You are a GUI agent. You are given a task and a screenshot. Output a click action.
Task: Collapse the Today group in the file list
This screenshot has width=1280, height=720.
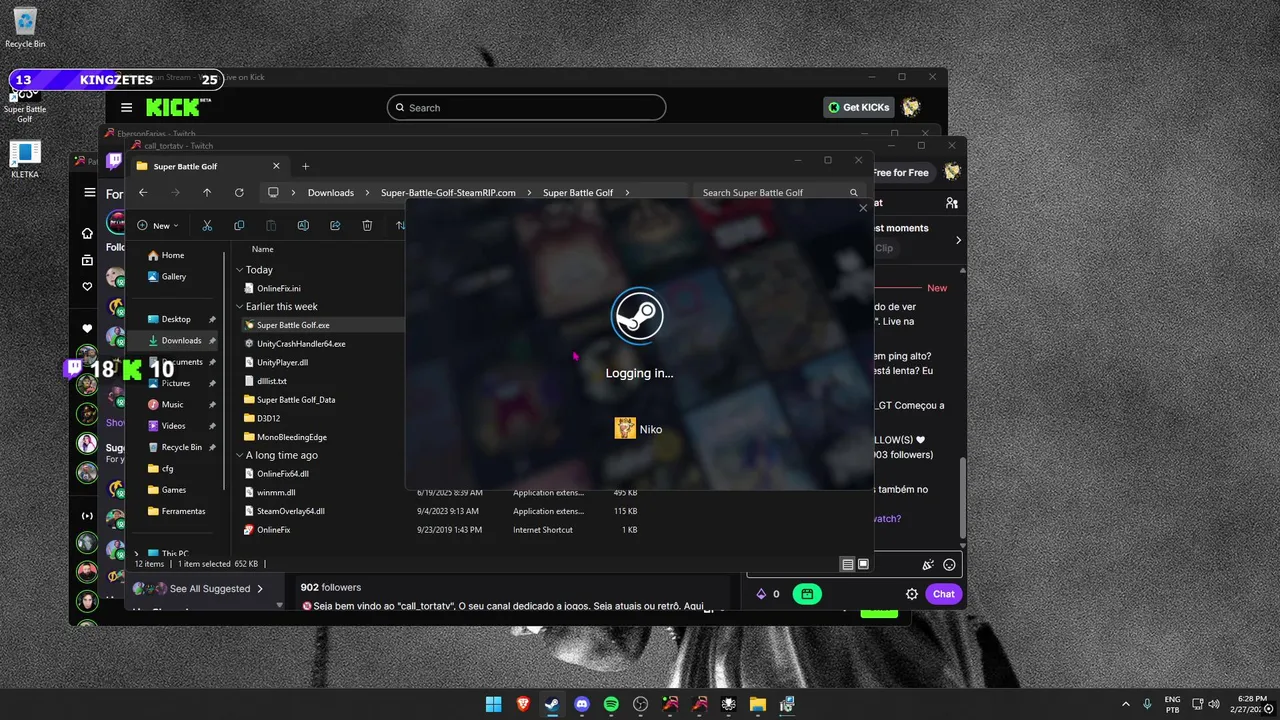coord(240,270)
